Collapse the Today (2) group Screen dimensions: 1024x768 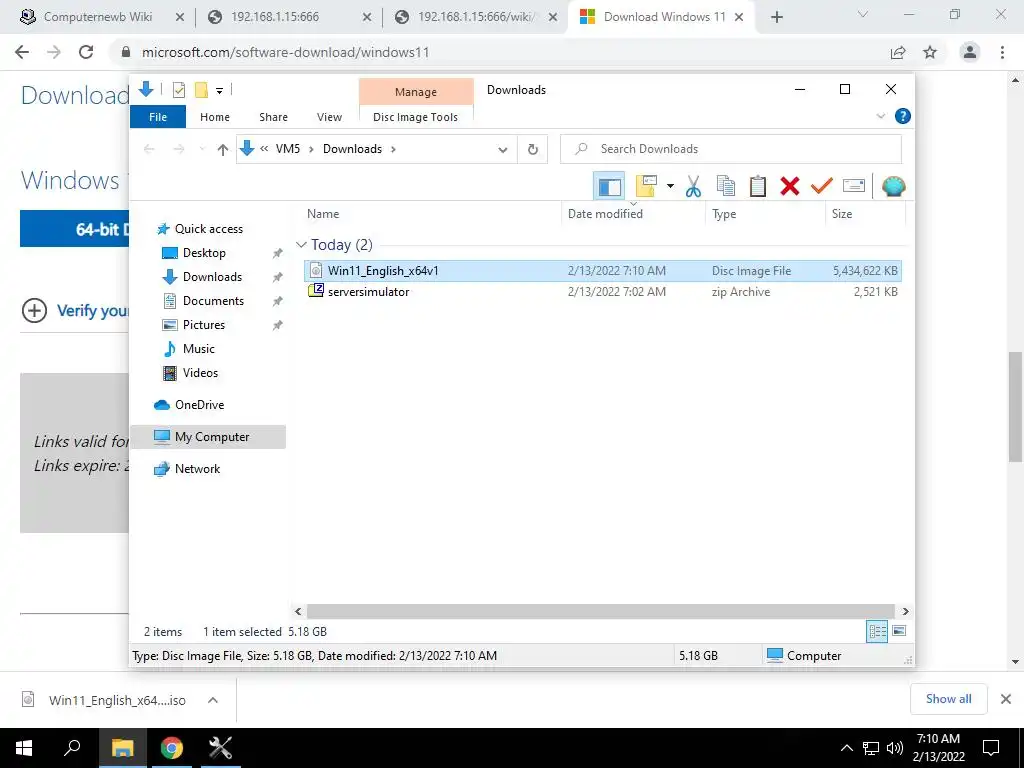[x=301, y=245]
